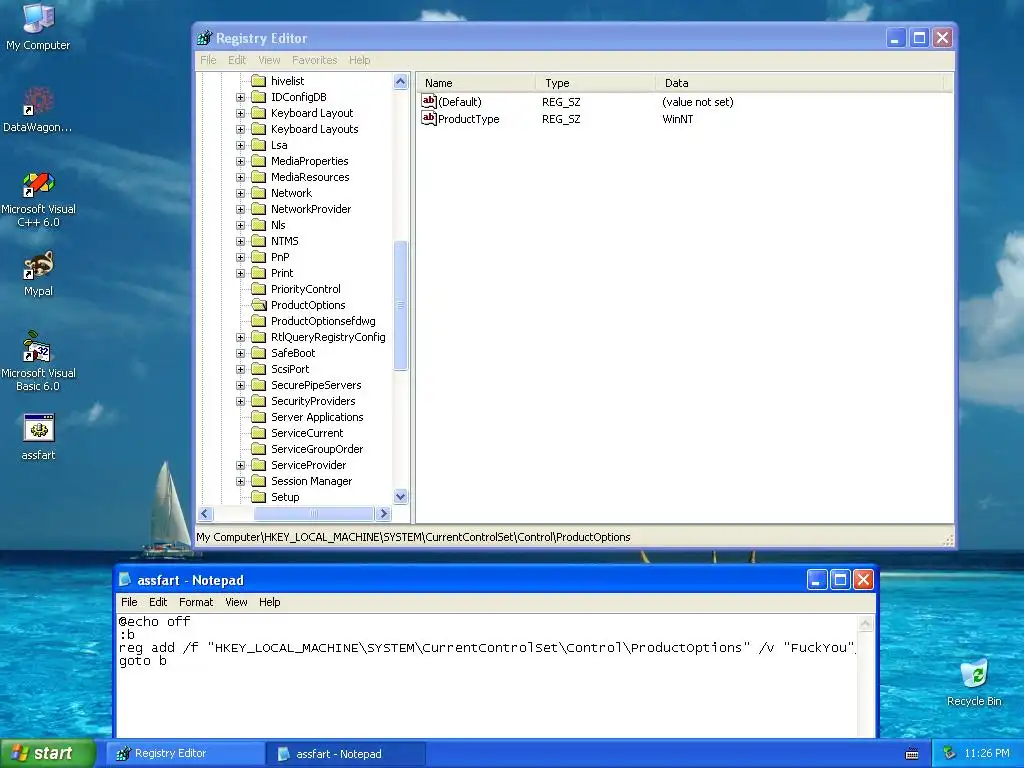Switch to assfart - Notepad taskbar button

coord(346,754)
